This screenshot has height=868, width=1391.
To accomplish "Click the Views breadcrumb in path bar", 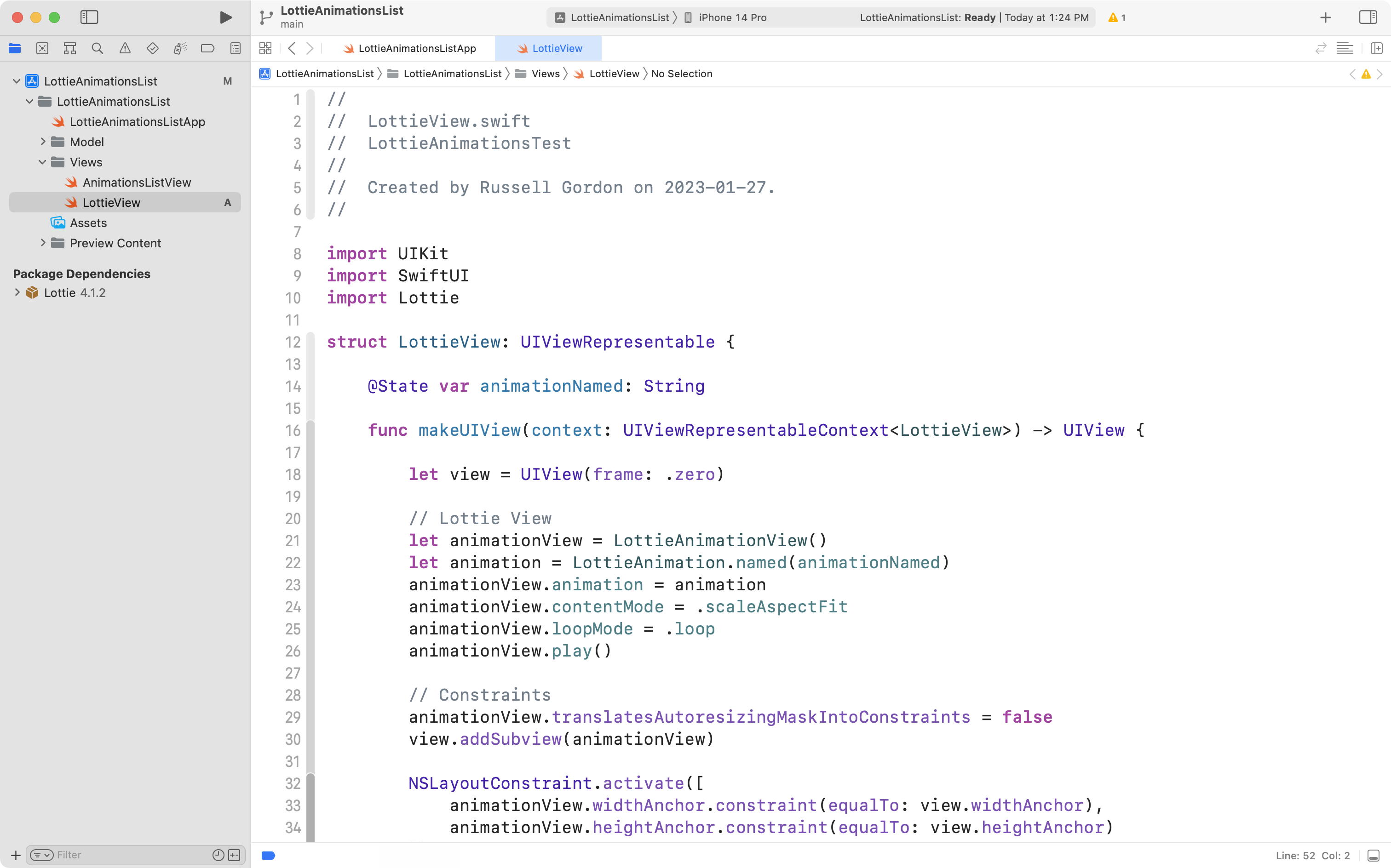I will (545, 73).
